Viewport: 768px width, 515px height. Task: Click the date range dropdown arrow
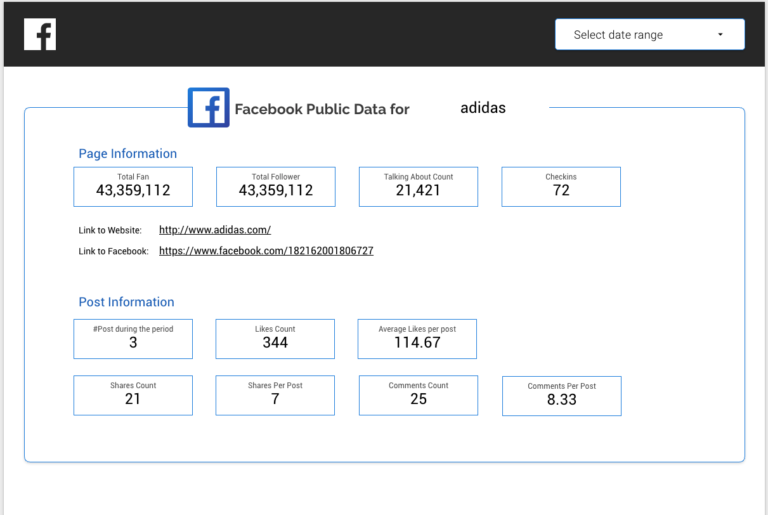click(x=720, y=34)
